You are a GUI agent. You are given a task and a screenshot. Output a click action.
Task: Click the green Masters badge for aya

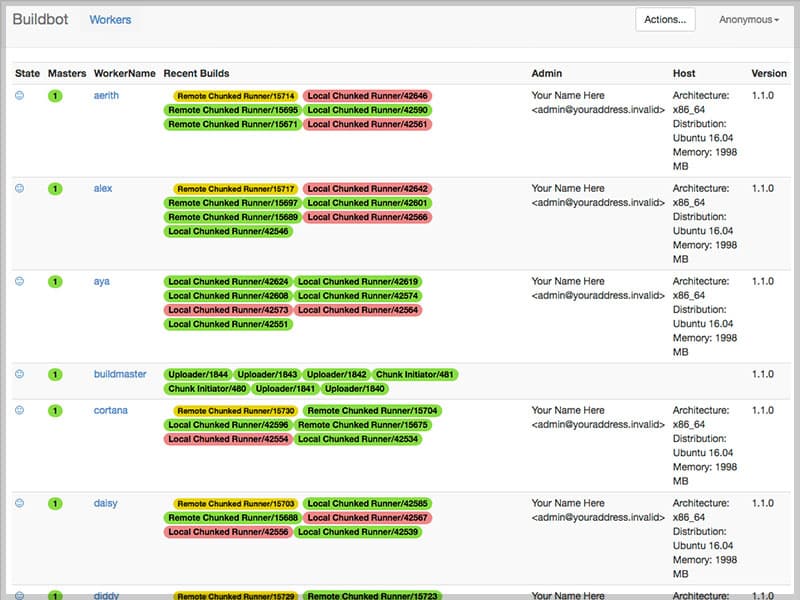[54, 281]
